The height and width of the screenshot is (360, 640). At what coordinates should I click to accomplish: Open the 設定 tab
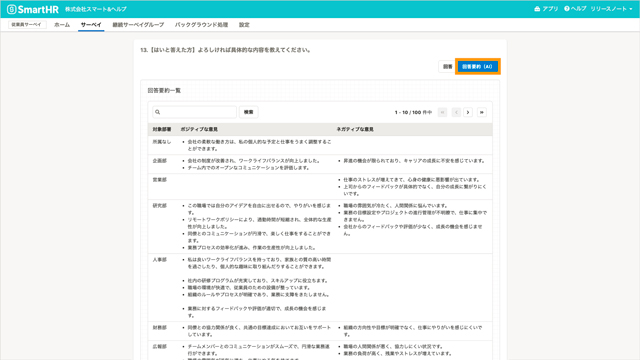pos(244,25)
